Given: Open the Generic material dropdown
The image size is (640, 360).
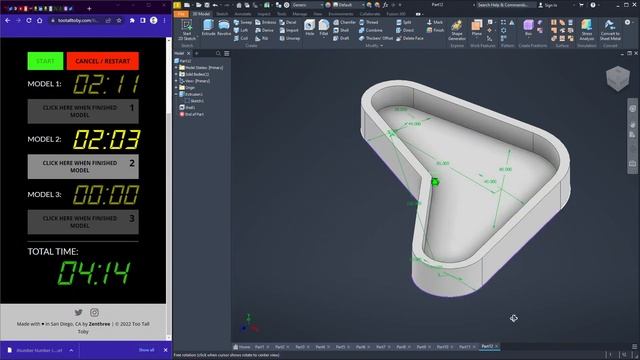Looking at the screenshot, I should pos(307,5).
